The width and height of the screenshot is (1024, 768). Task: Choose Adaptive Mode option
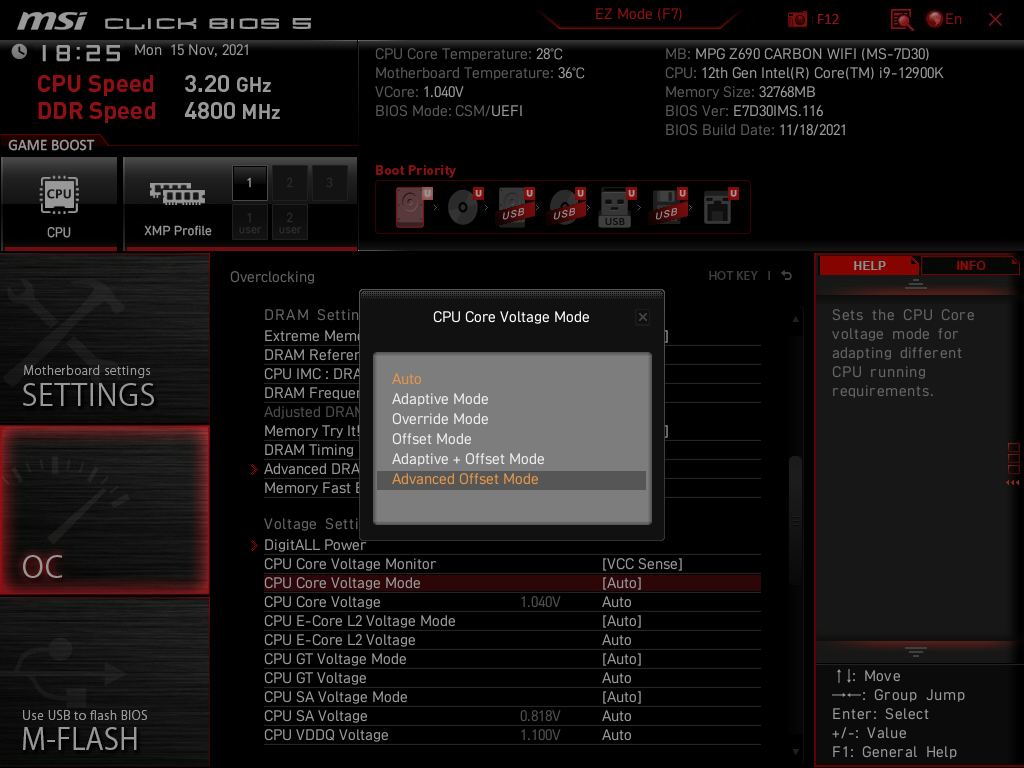click(x=511, y=399)
